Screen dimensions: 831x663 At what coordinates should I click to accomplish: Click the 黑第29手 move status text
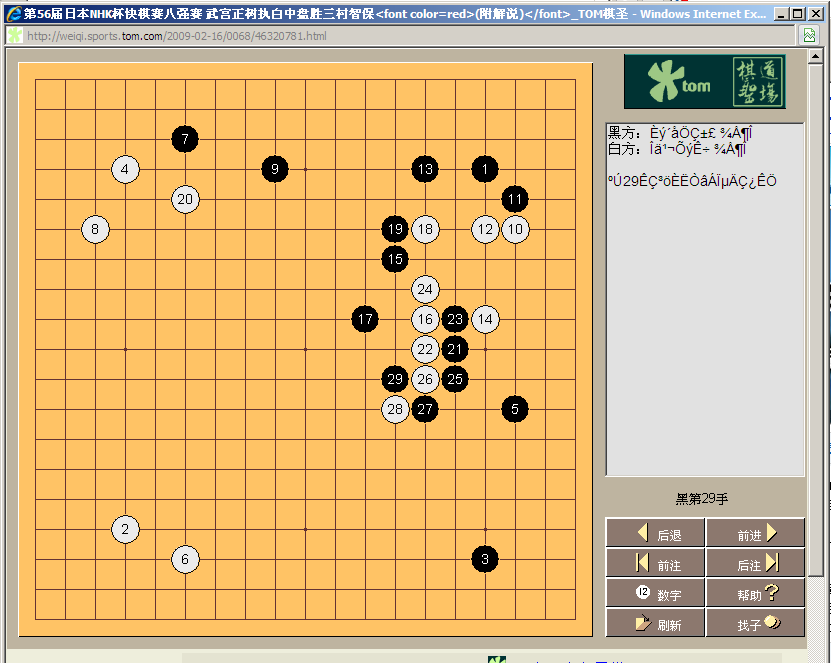[x=702, y=499]
